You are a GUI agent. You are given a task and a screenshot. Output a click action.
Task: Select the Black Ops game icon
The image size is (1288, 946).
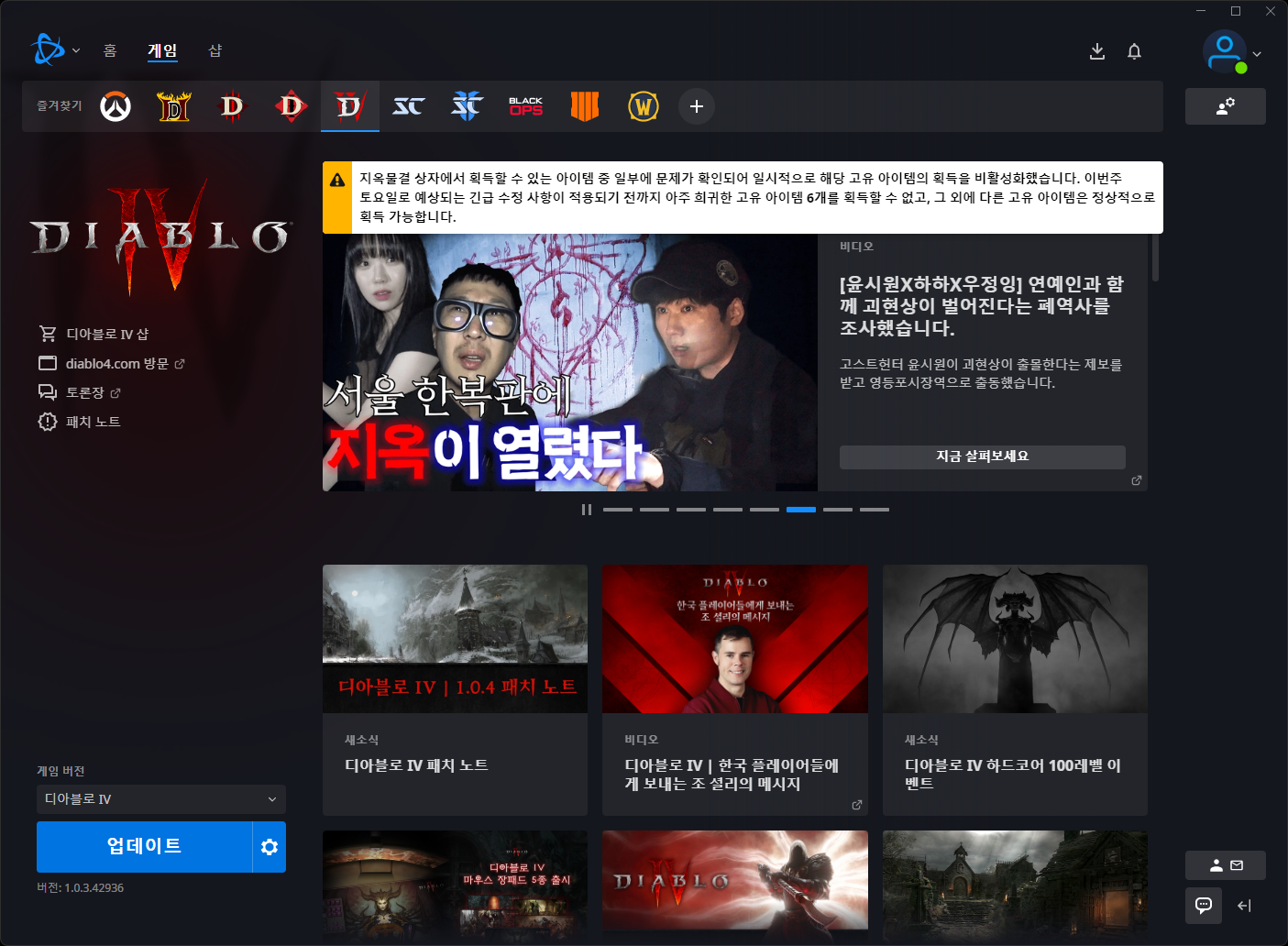coord(526,106)
